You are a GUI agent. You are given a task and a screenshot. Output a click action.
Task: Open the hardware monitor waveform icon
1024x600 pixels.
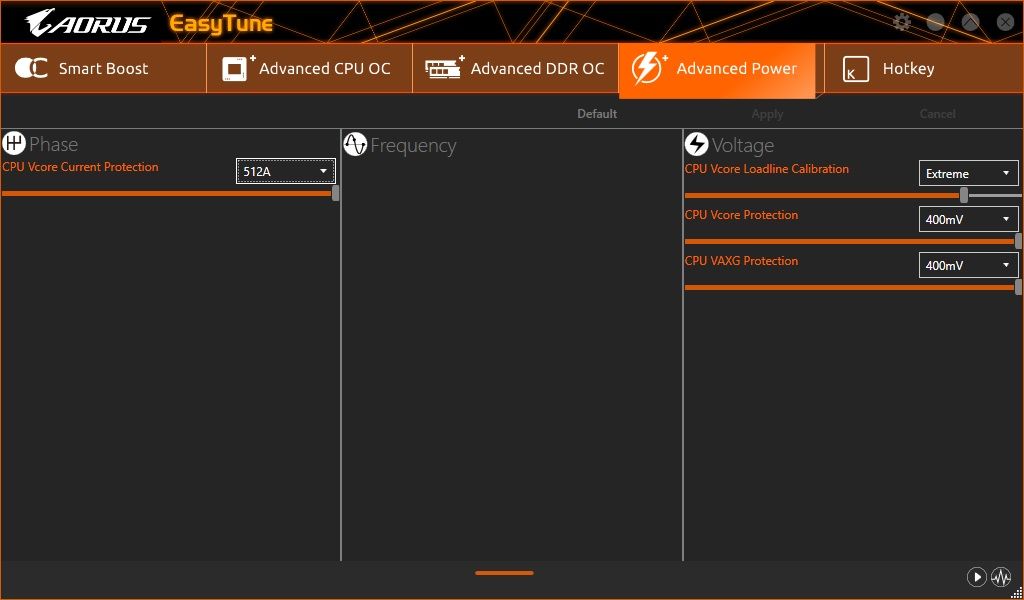(x=1000, y=577)
